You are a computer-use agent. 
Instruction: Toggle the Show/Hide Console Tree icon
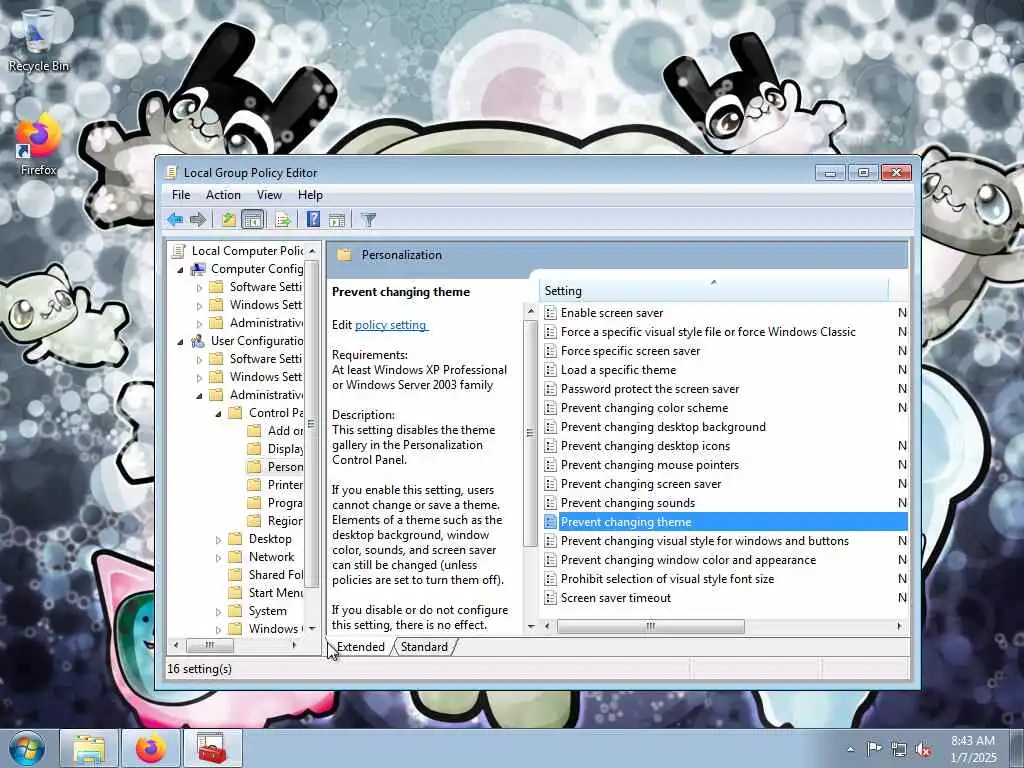[x=253, y=219]
